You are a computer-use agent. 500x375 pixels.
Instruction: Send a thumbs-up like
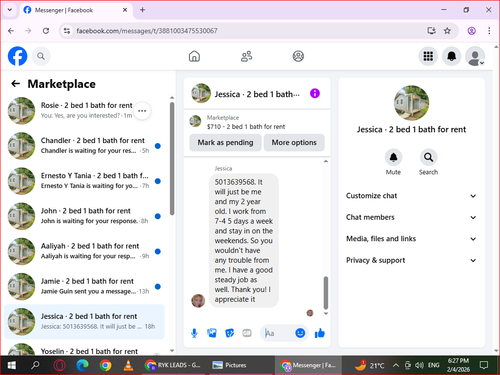click(320, 333)
